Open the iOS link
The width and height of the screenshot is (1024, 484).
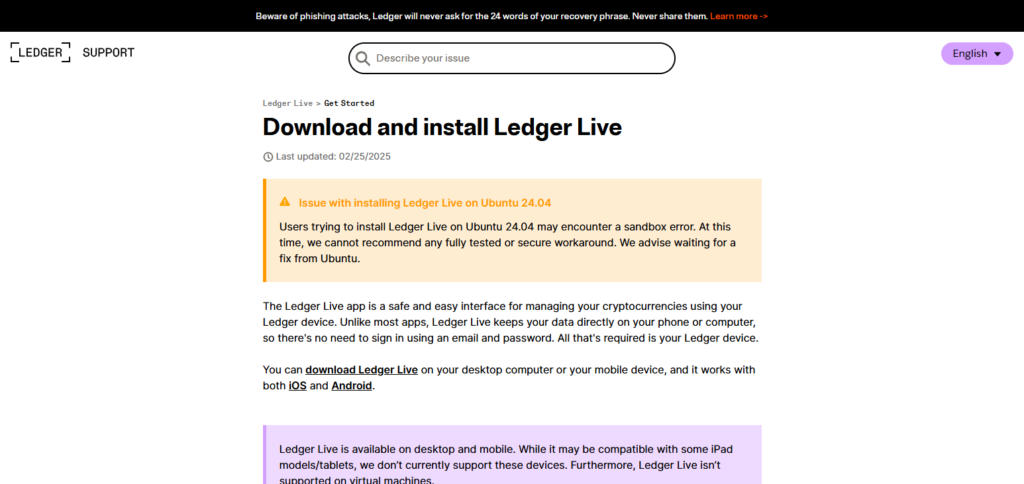pyautogui.click(x=297, y=385)
